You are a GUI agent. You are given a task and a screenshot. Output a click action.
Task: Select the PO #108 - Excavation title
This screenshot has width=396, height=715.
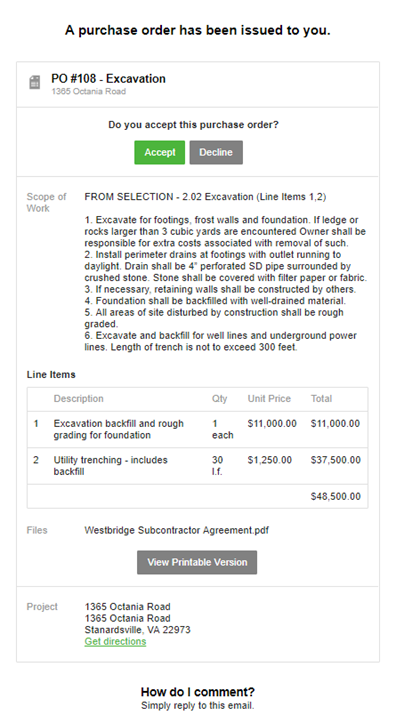[x=109, y=78]
